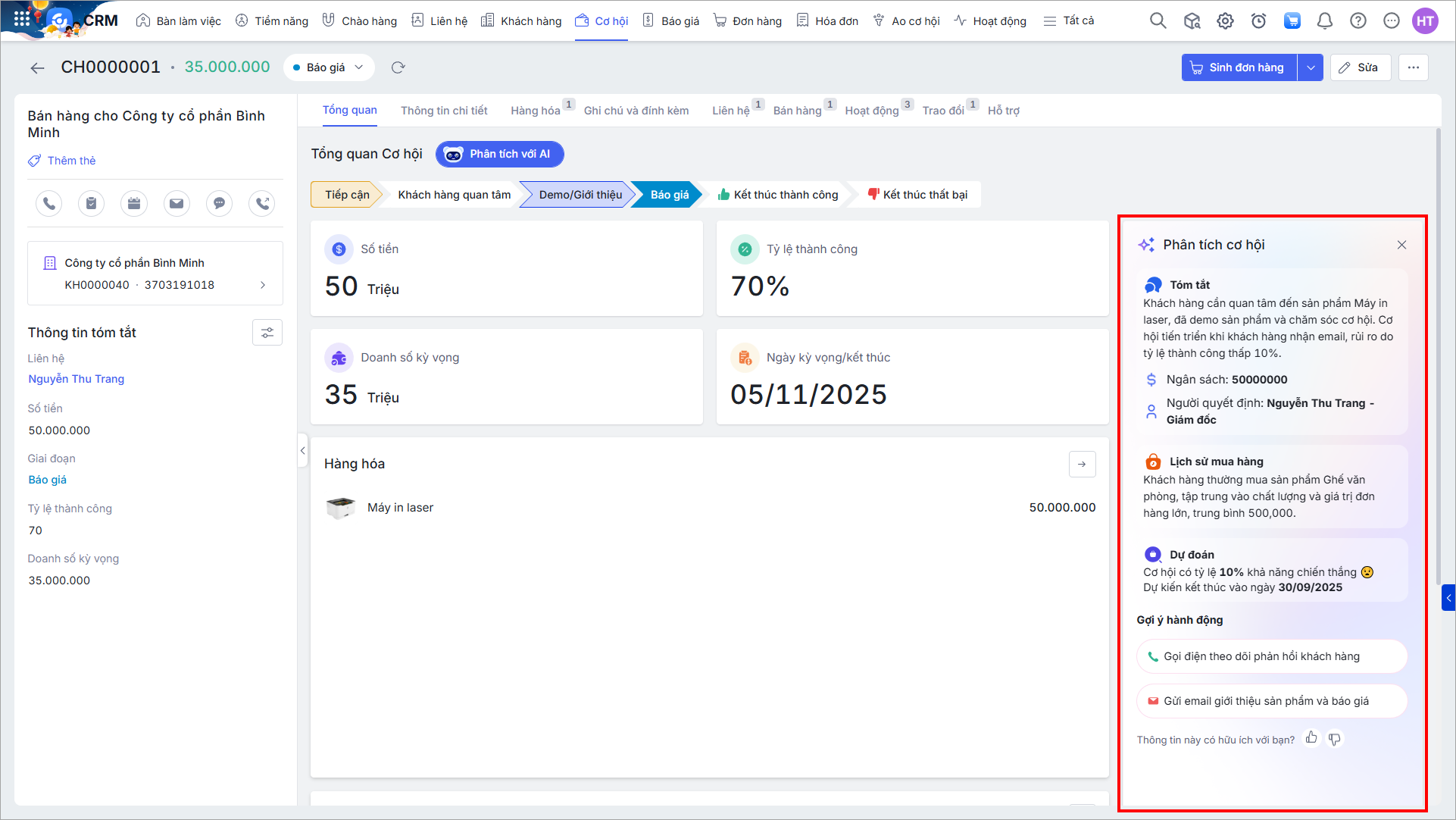Click the phone call icon under opportunity name

click(49, 203)
